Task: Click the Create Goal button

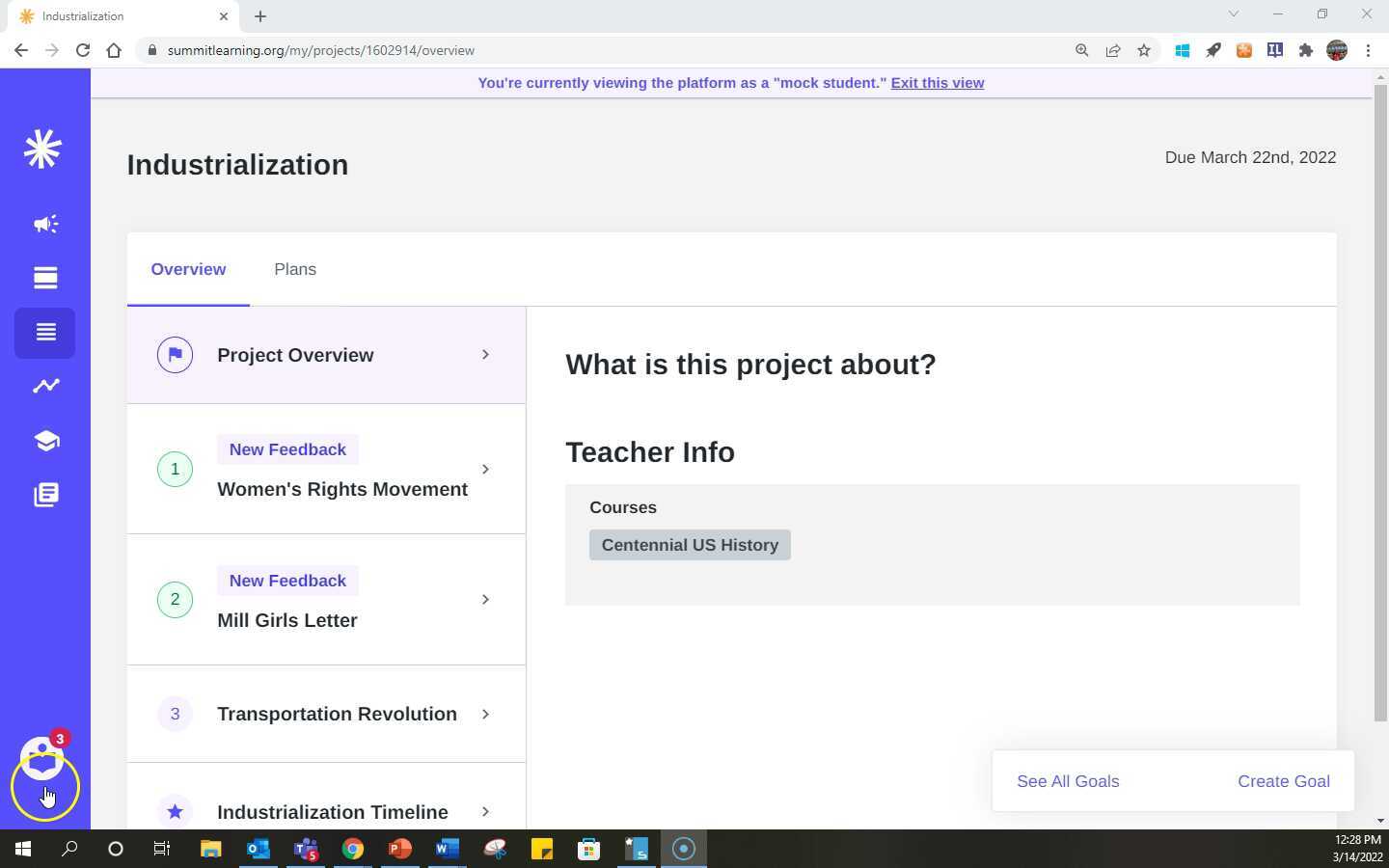Action: point(1283,781)
